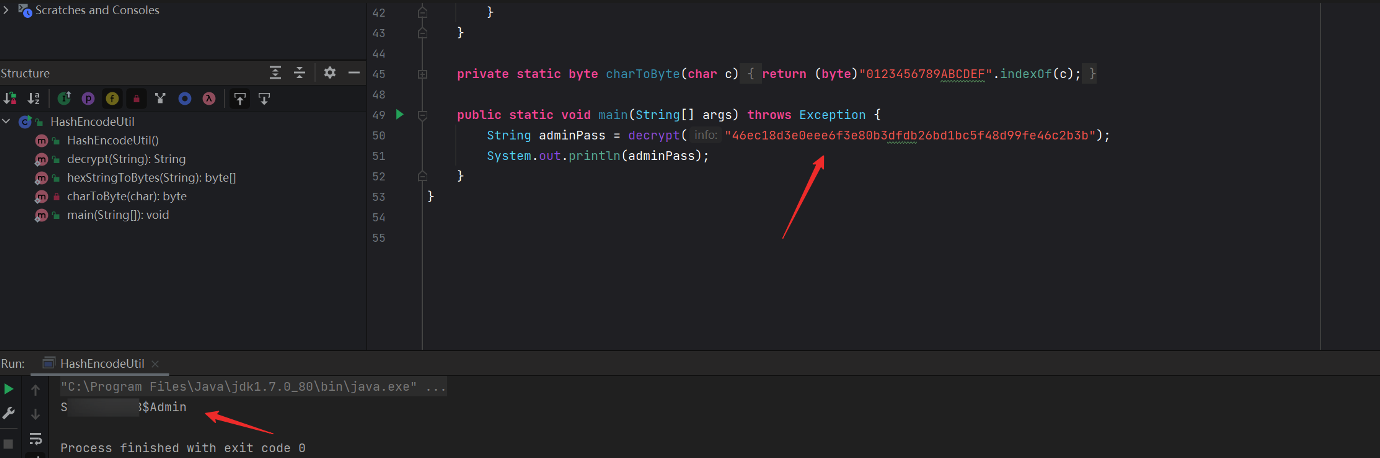Toggle Show Properties filter in Structure toolbar

coord(88,99)
